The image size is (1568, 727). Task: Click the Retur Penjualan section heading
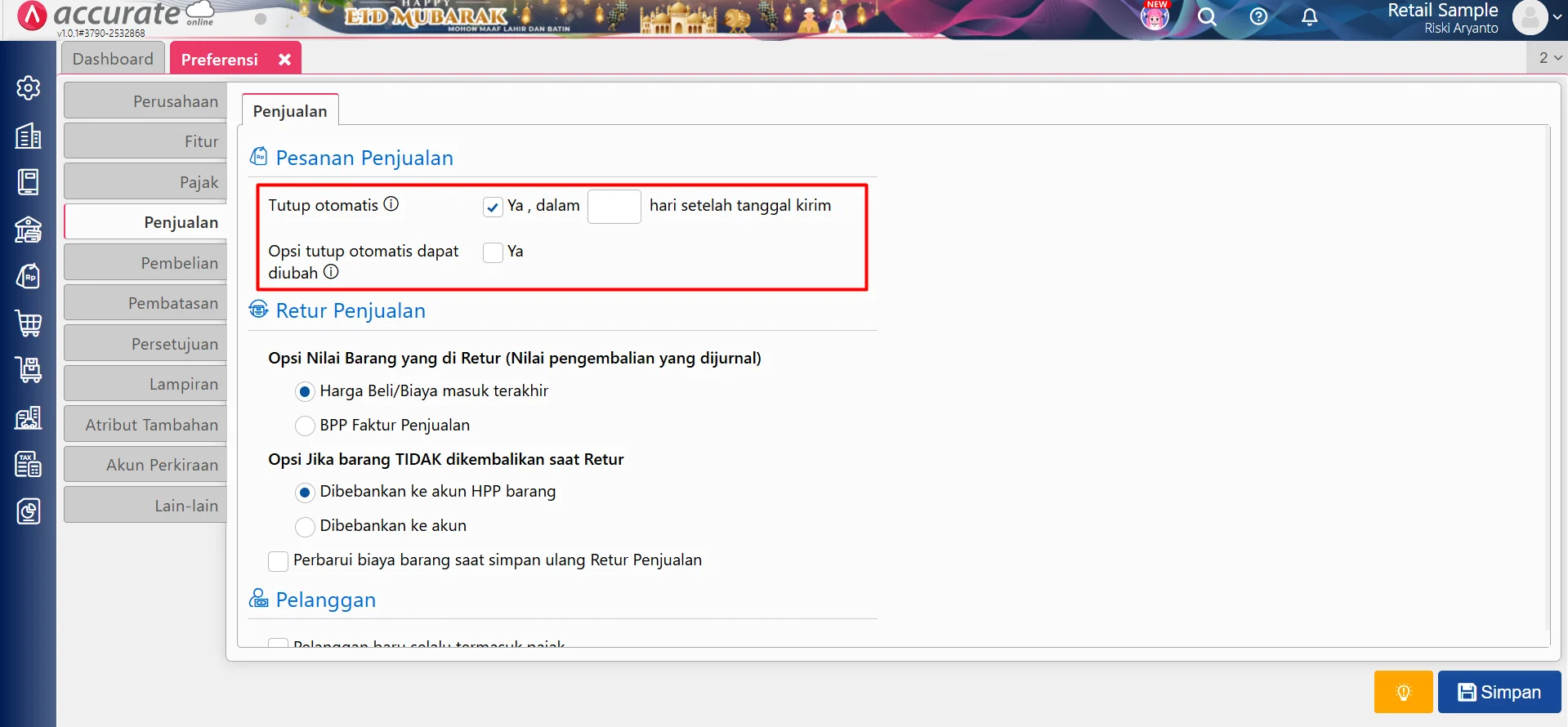click(x=351, y=310)
